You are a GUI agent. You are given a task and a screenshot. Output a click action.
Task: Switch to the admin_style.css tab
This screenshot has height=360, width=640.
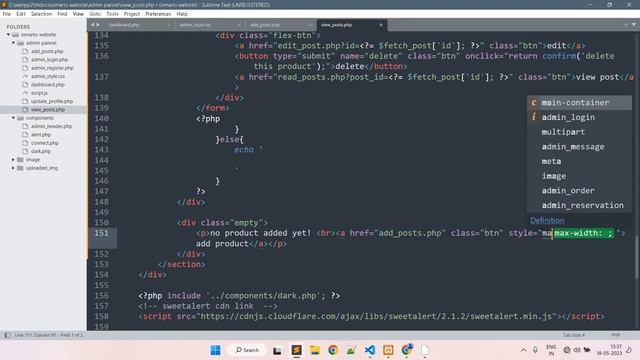(x=195, y=25)
